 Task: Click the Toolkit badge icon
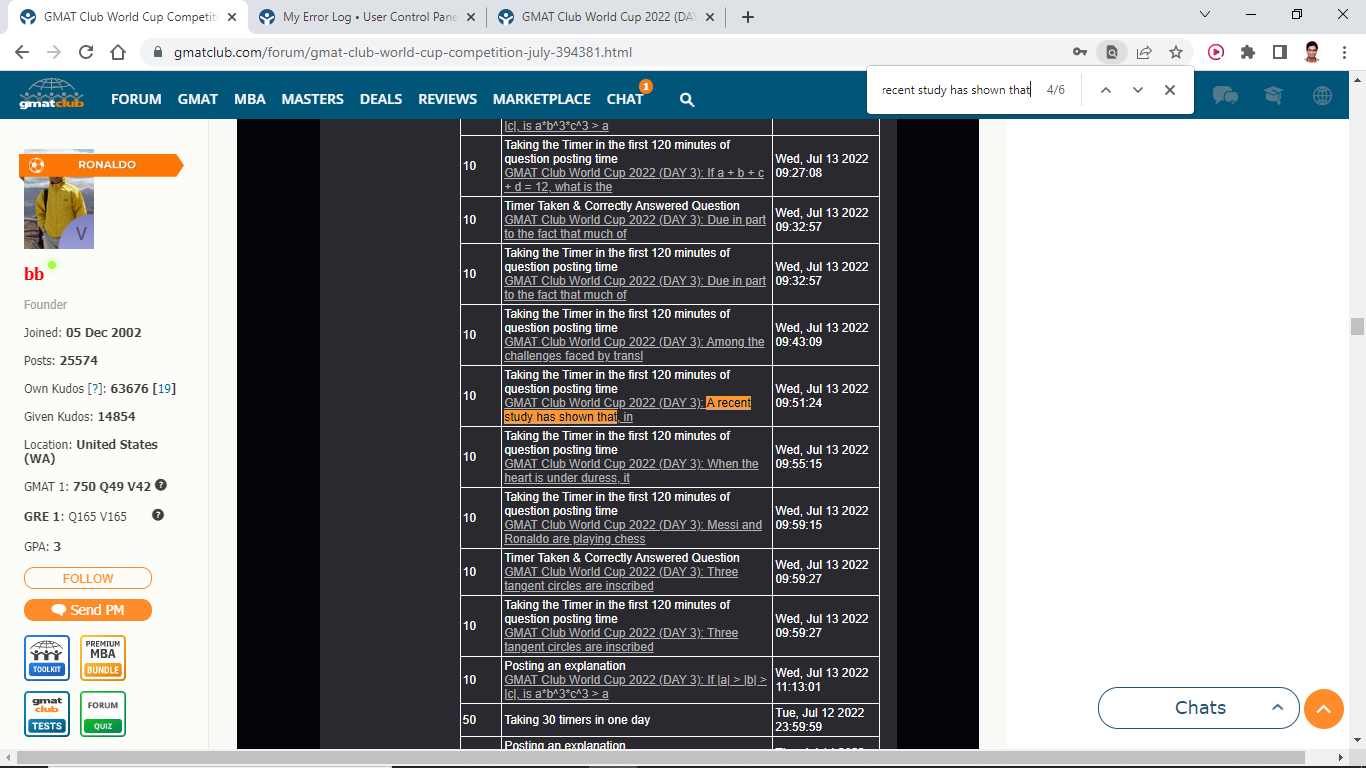coord(47,658)
